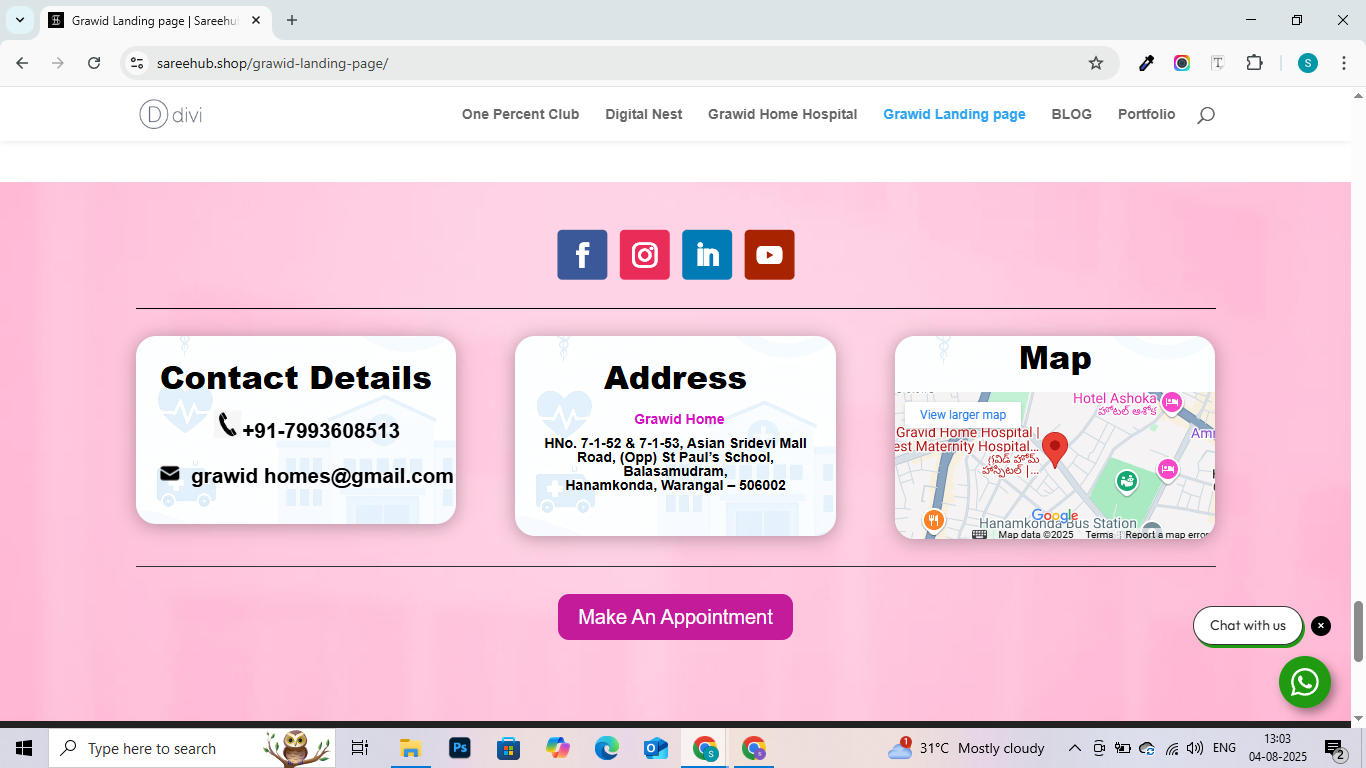Open the browser Extensions puzzle icon
Image resolution: width=1366 pixels, height=768 pixels.
tap(1254, 63)
